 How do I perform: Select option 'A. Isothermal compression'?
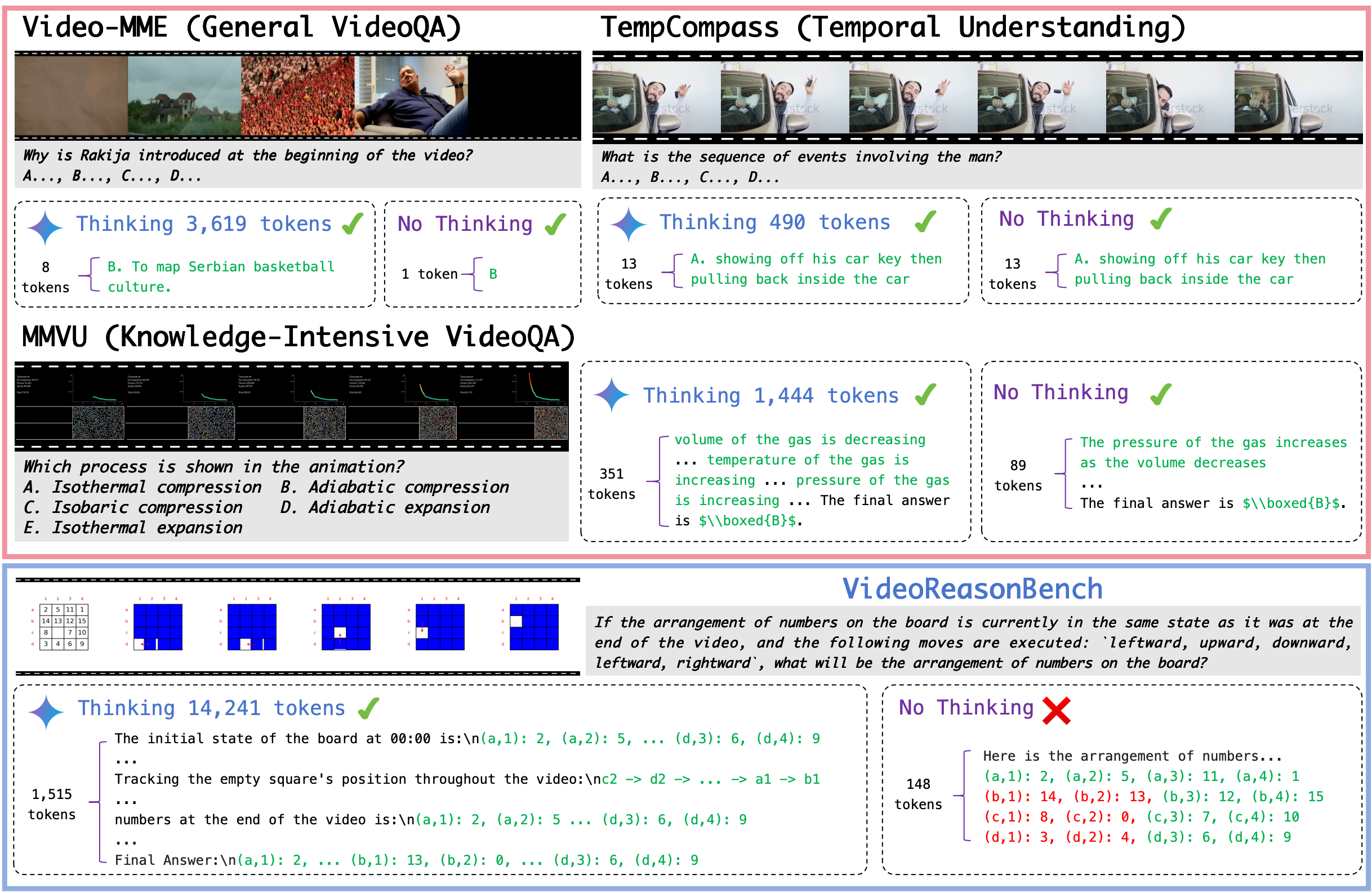click(142, 488)
